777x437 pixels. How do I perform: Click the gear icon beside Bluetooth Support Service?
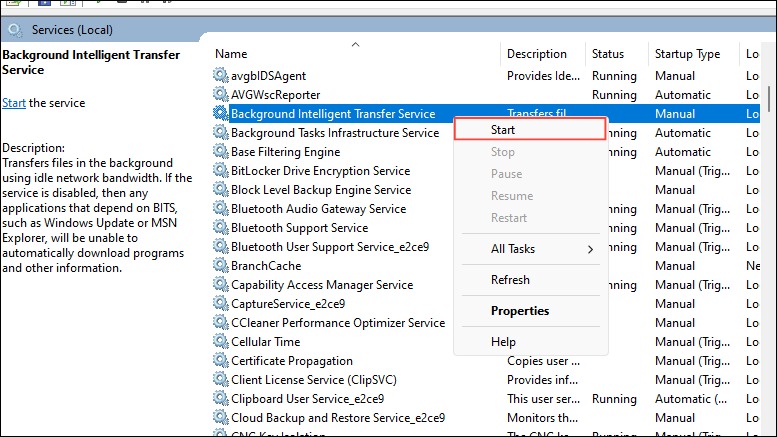(x=221, y=227)
